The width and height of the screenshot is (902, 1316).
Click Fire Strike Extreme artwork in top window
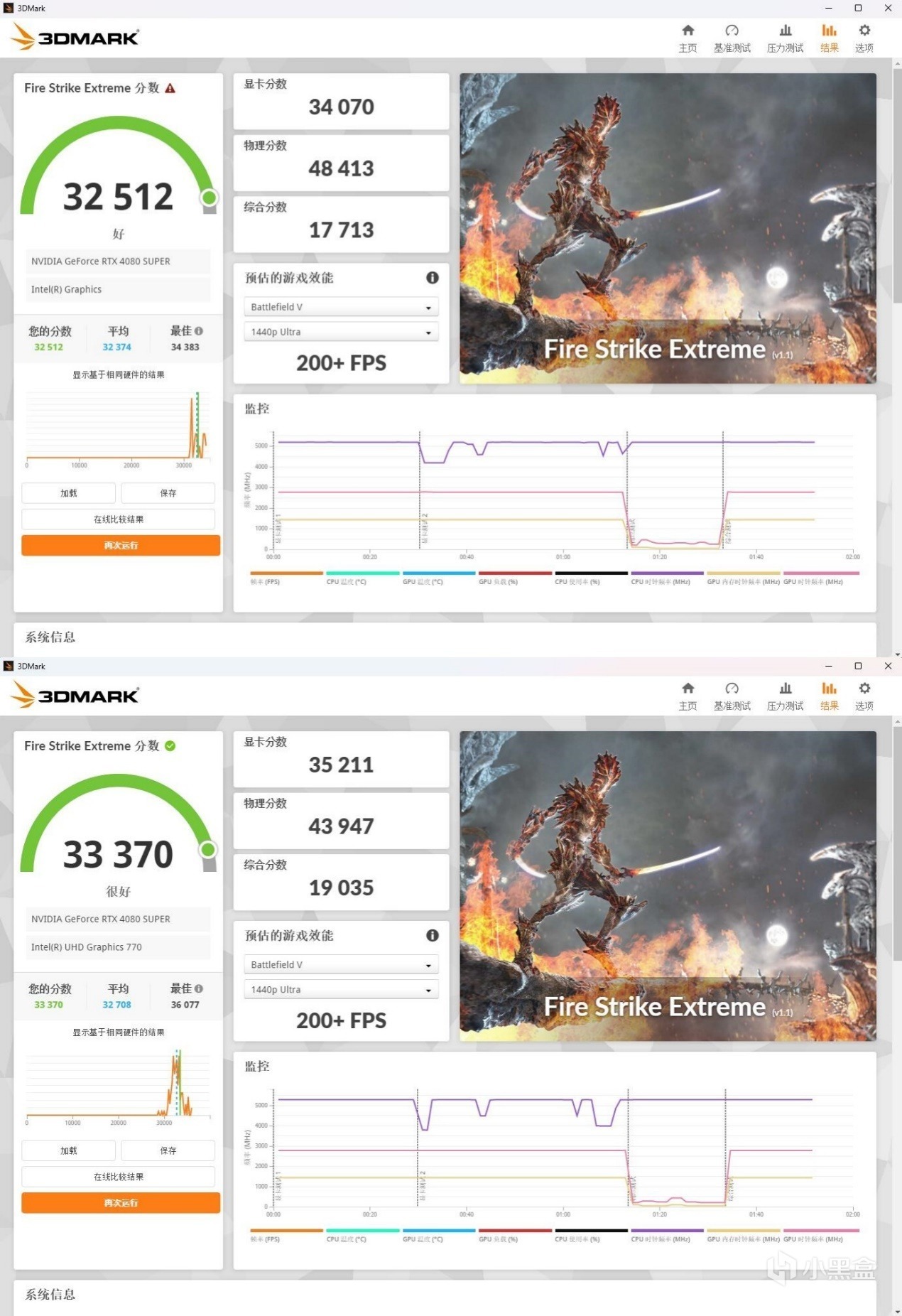pyautogui.click(x=668, y=229)
